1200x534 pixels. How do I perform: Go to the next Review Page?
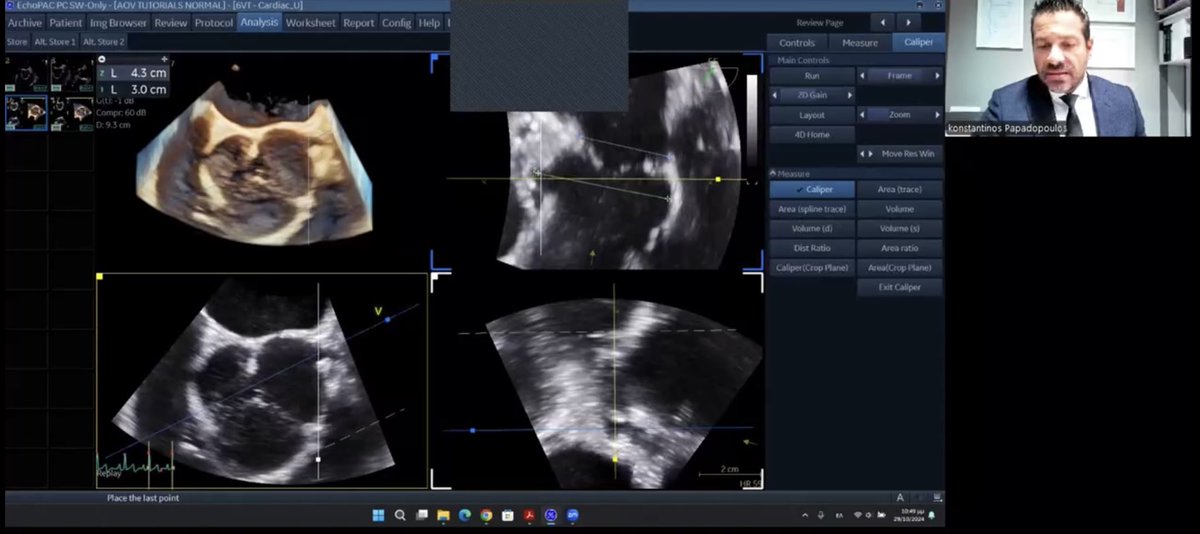click(x=908, y=22)
